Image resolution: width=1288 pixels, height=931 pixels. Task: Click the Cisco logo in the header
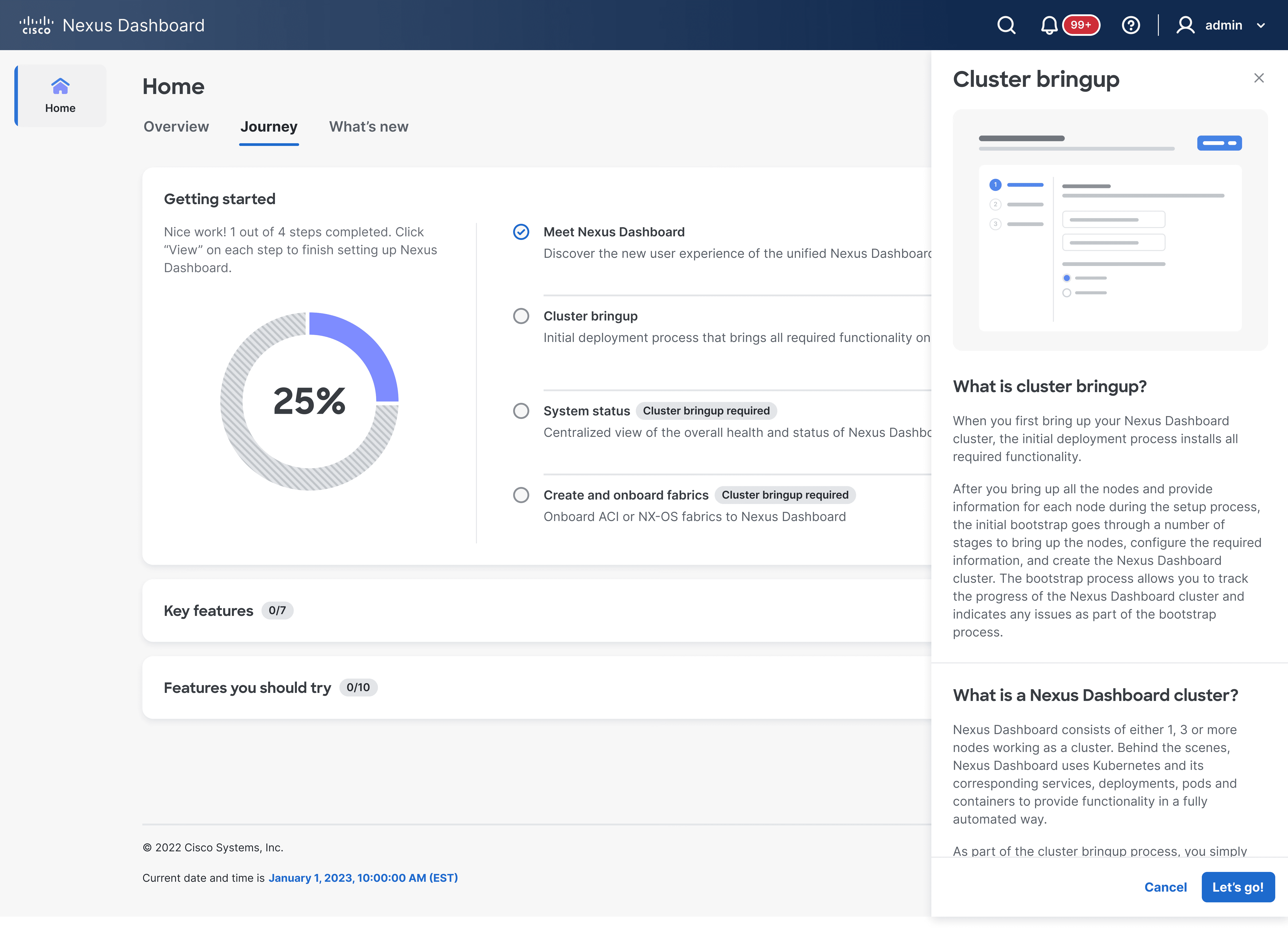point(36,25)
